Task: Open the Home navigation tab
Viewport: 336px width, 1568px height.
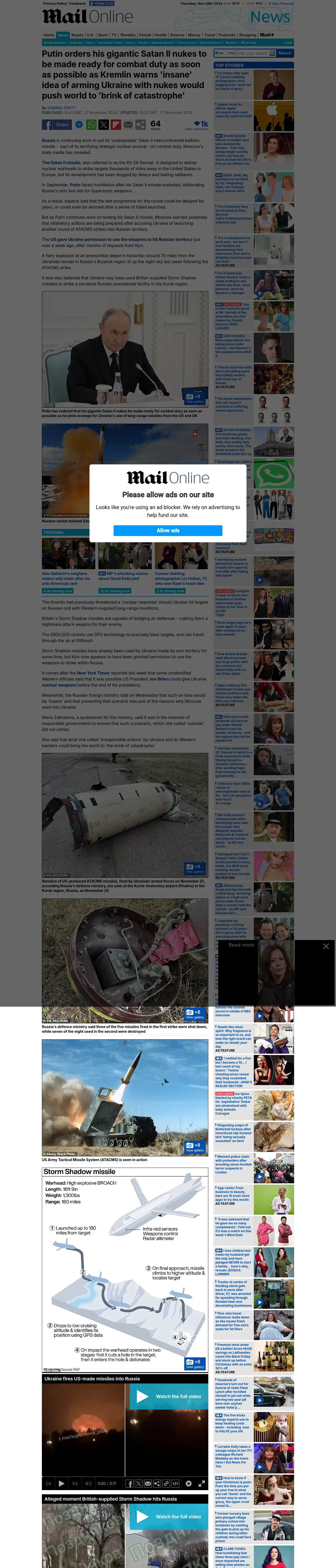Action: click(49, 35)
